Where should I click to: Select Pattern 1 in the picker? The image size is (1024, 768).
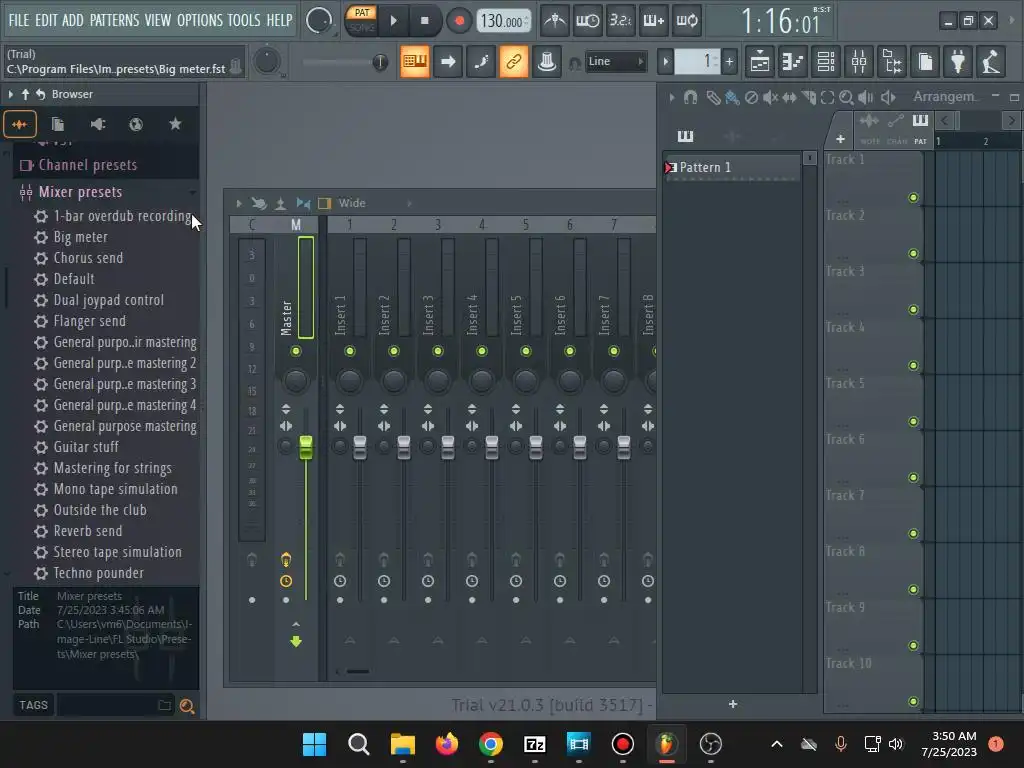[x=731, y=168]
